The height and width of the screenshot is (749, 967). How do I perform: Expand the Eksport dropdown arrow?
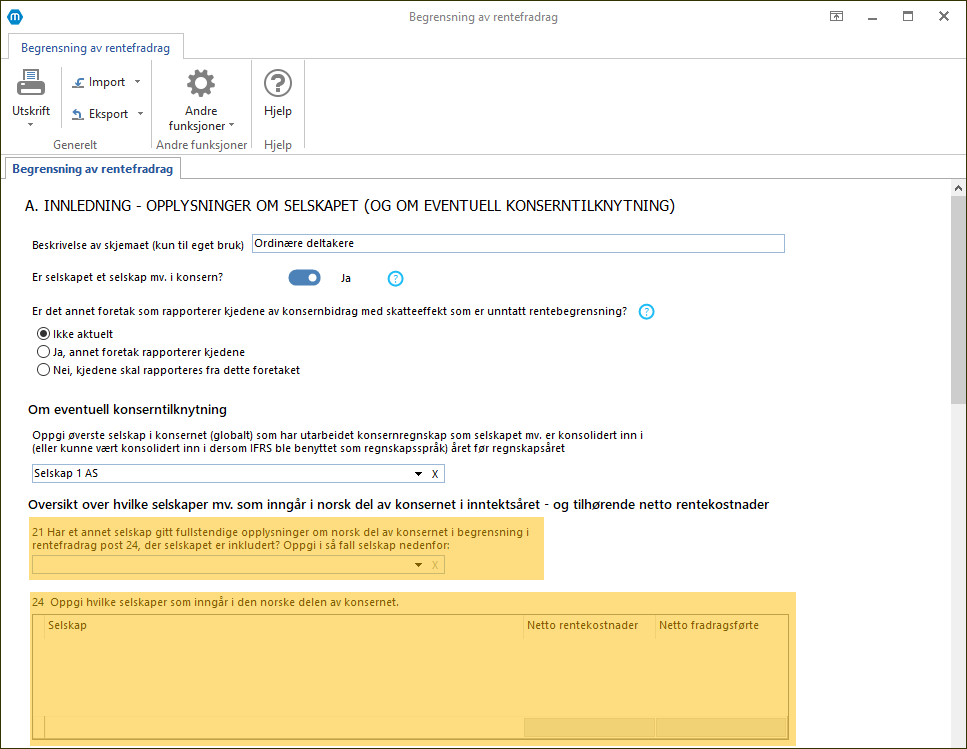pyautogui.click(x=141, y=114)
